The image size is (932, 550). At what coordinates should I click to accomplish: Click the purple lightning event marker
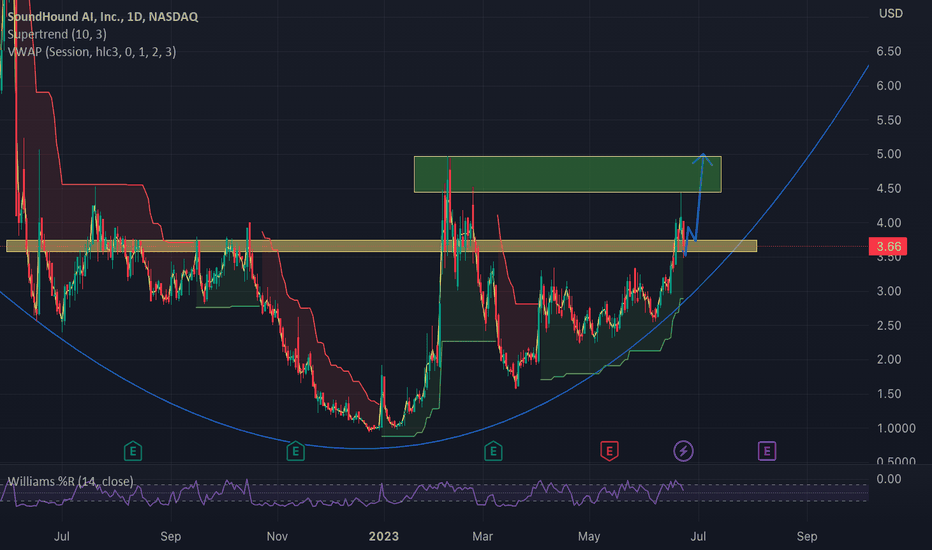[x=683, y=451]
